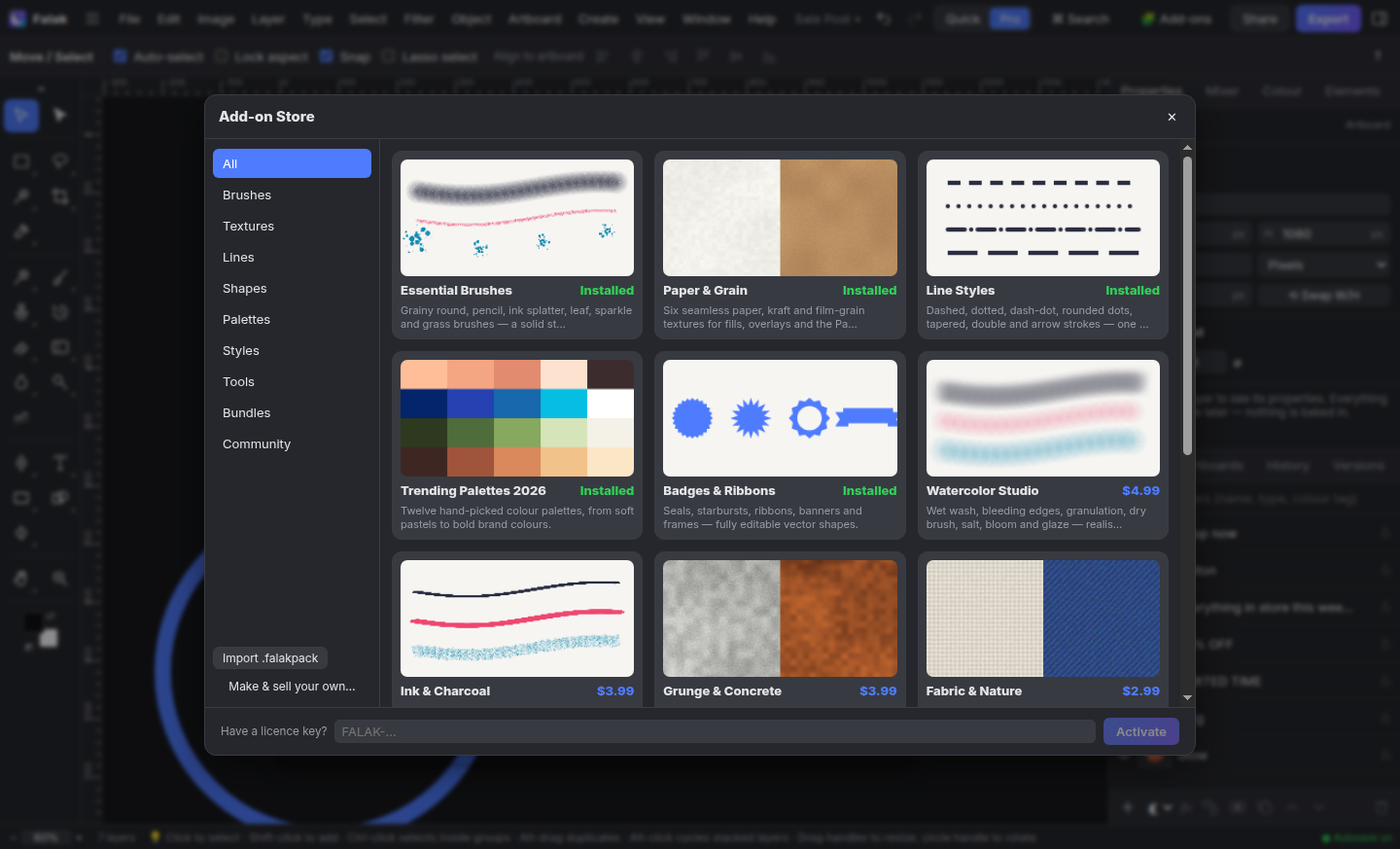The height and width of the screenshot is (849, 1400).
Task: Switch to Pro mode
Action: click(x=1009, y=18)
